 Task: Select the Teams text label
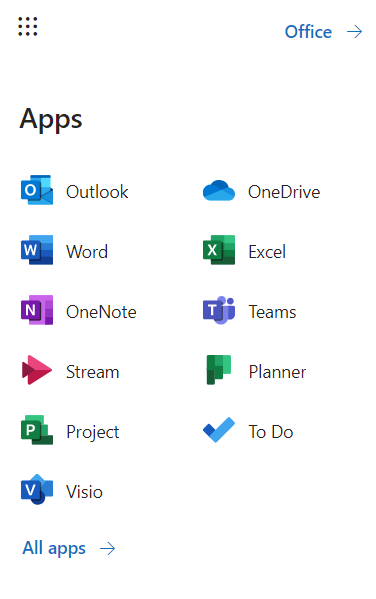tap(272, 311)
